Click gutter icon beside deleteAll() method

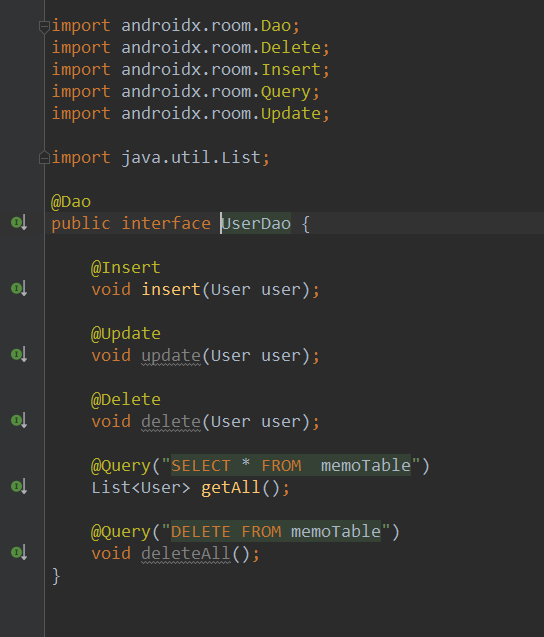coord(19,552)
